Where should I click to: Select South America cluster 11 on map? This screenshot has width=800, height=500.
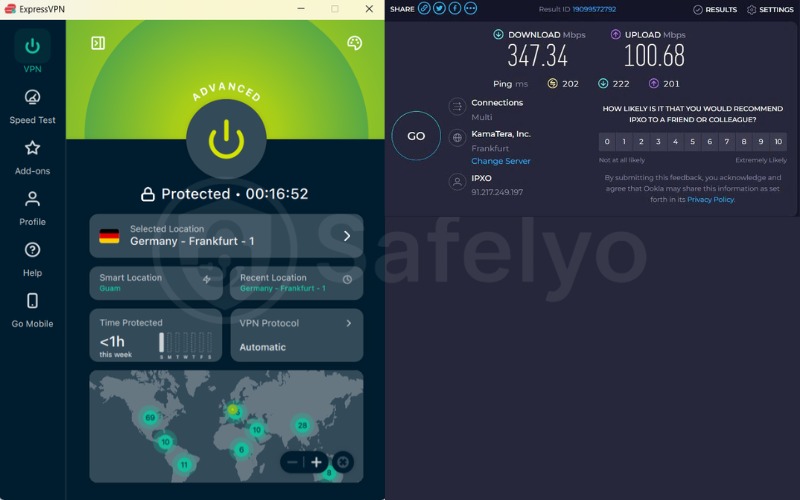click(184, 465)
